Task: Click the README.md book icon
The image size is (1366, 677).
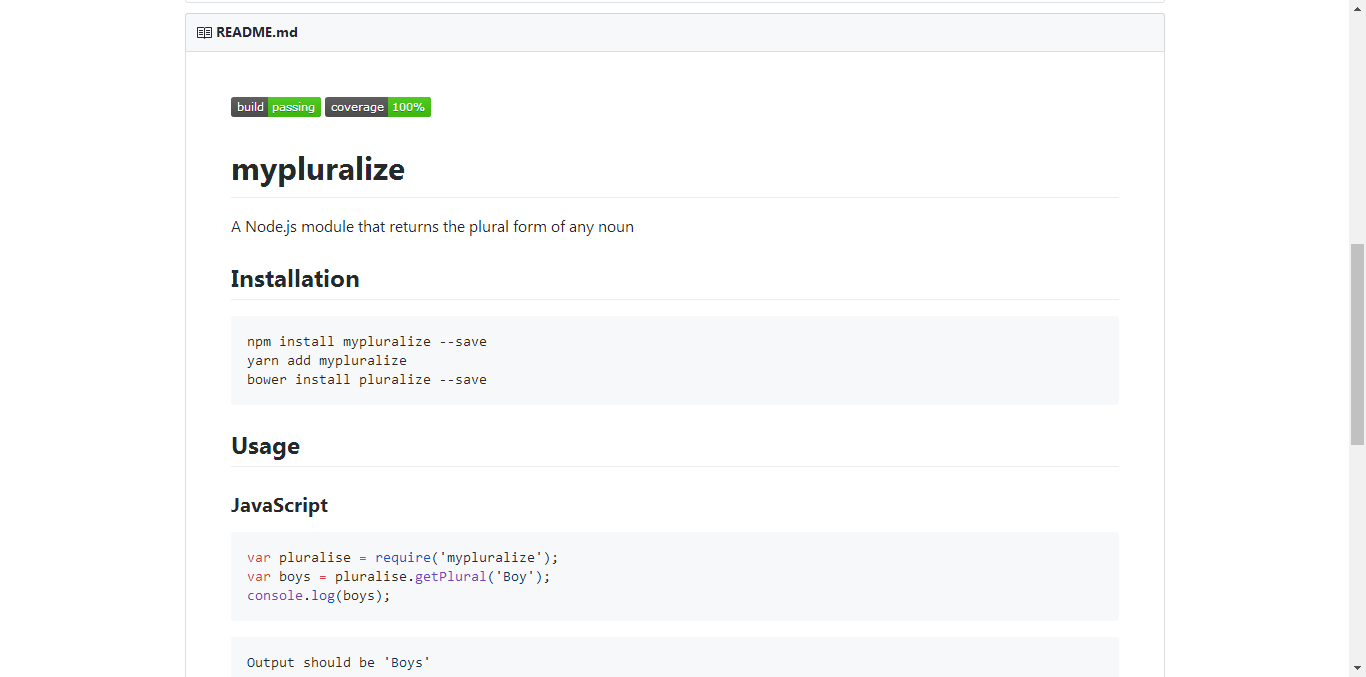Action: tap(204, 33)
